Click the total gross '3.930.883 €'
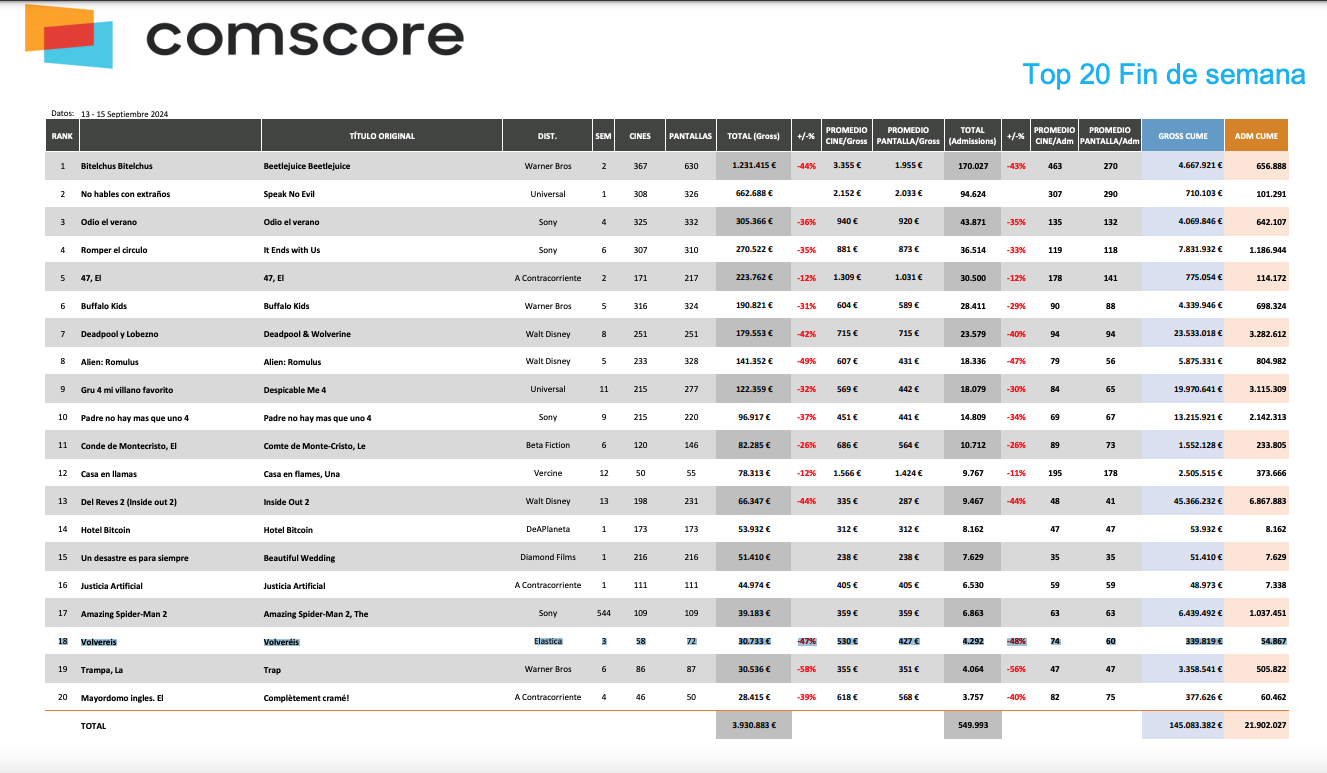The height and width of the screenshot is (773, 1327). click(x=754, y=726)
